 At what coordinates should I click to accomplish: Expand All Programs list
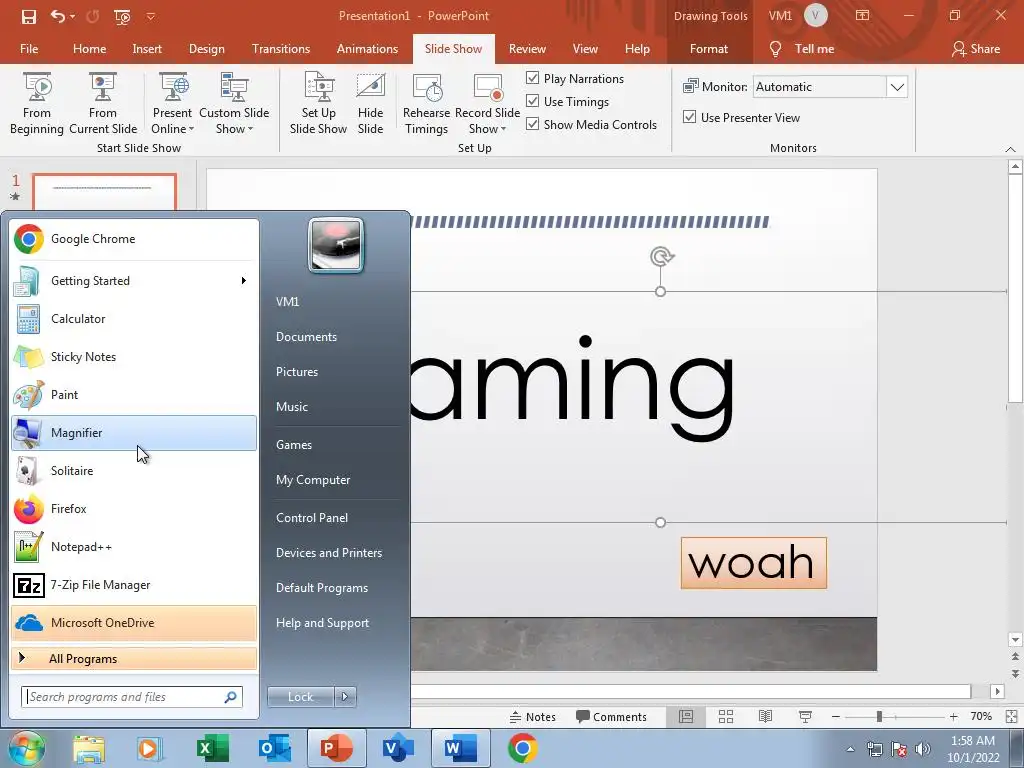tap(134, 658)
